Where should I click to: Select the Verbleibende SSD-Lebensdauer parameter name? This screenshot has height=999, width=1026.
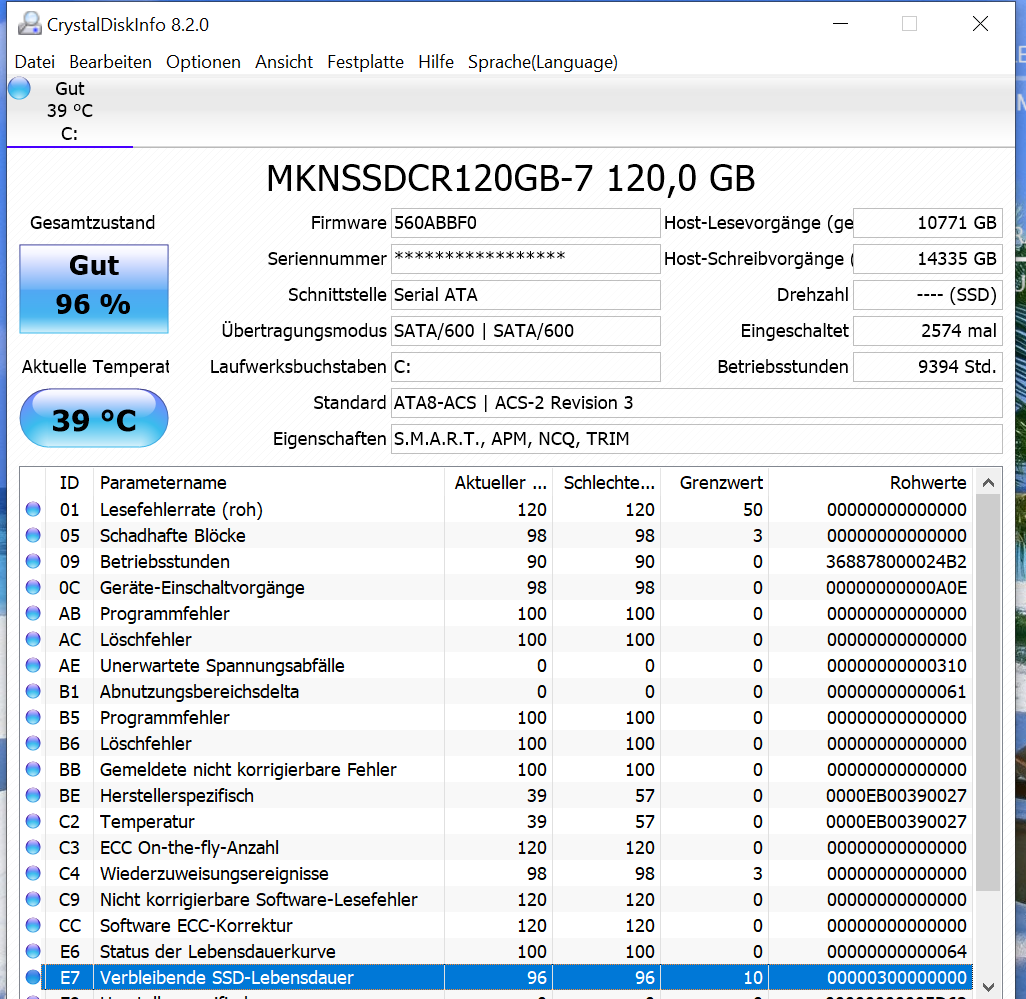(x=226, y=977)
